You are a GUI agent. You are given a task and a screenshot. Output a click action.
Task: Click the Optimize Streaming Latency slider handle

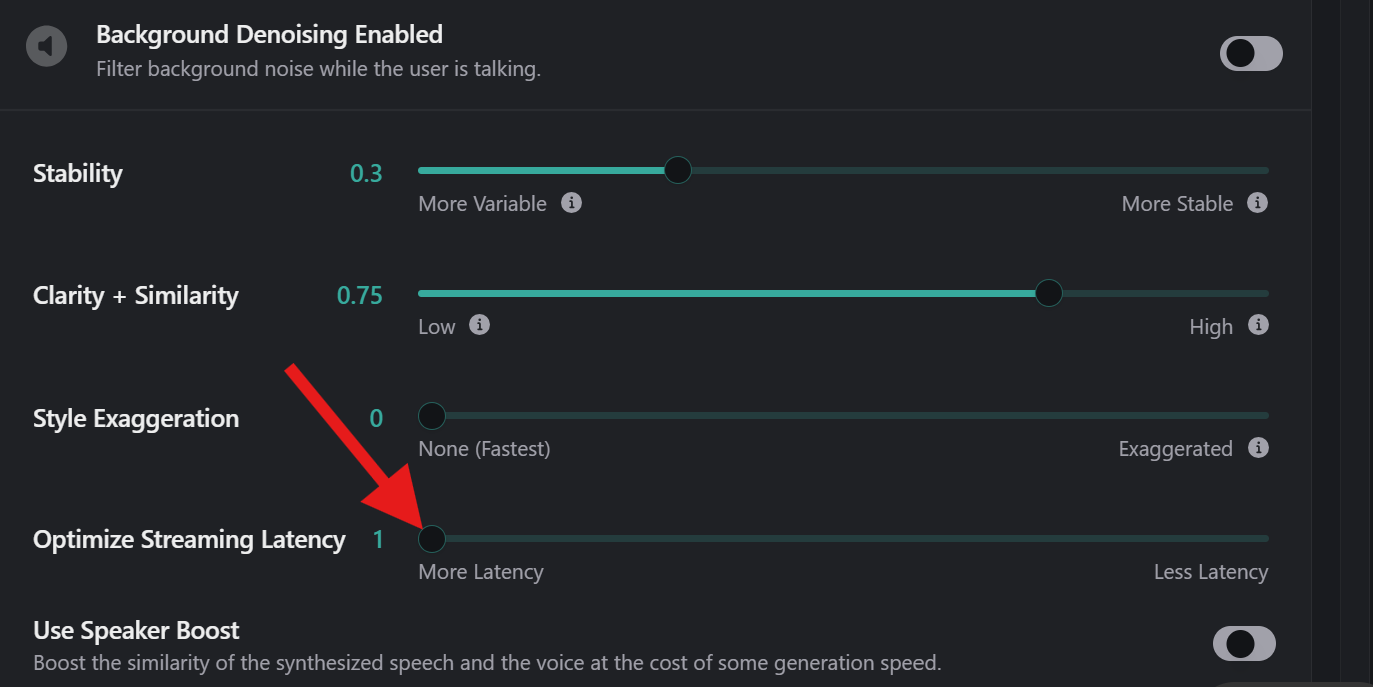coord(432,539)
